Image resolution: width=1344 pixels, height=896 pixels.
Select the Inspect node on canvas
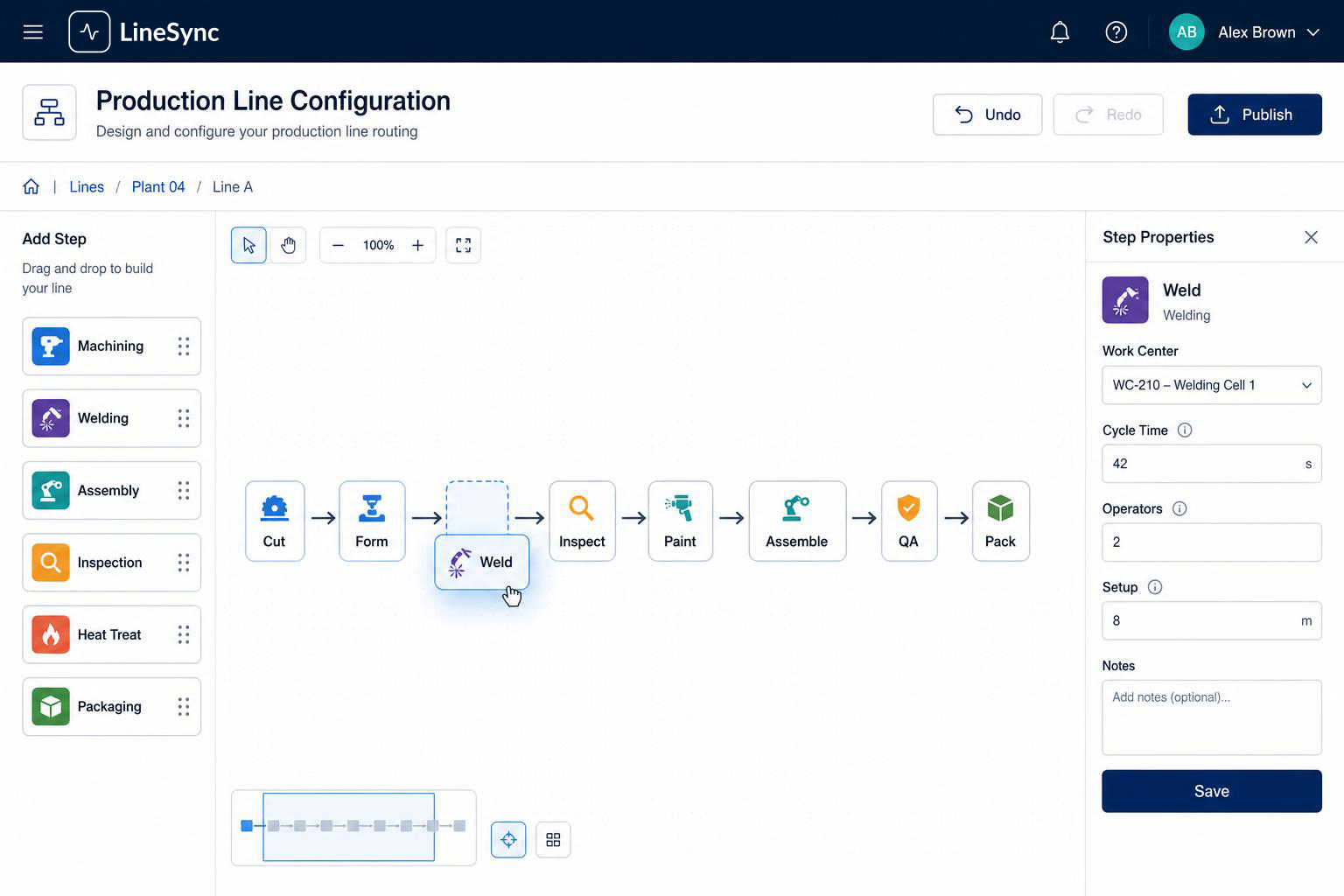click(582, 521)
